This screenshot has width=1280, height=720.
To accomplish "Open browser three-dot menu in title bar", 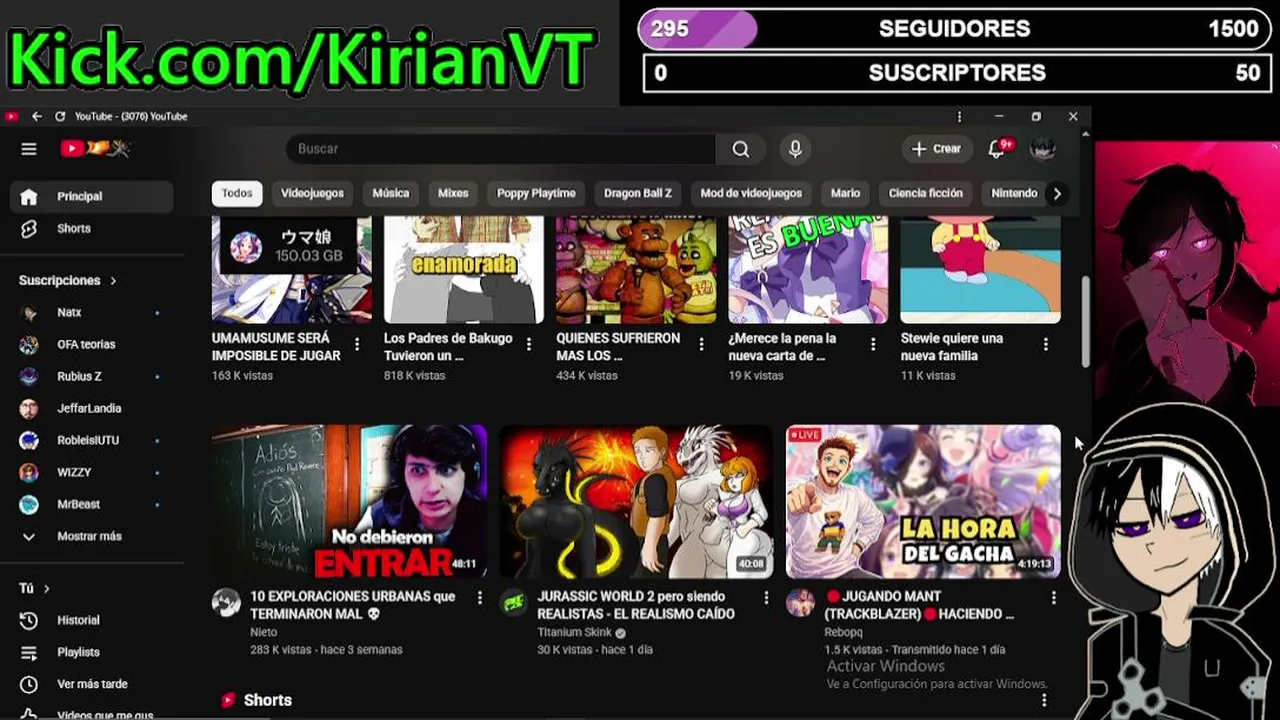I will click(959, 117).
